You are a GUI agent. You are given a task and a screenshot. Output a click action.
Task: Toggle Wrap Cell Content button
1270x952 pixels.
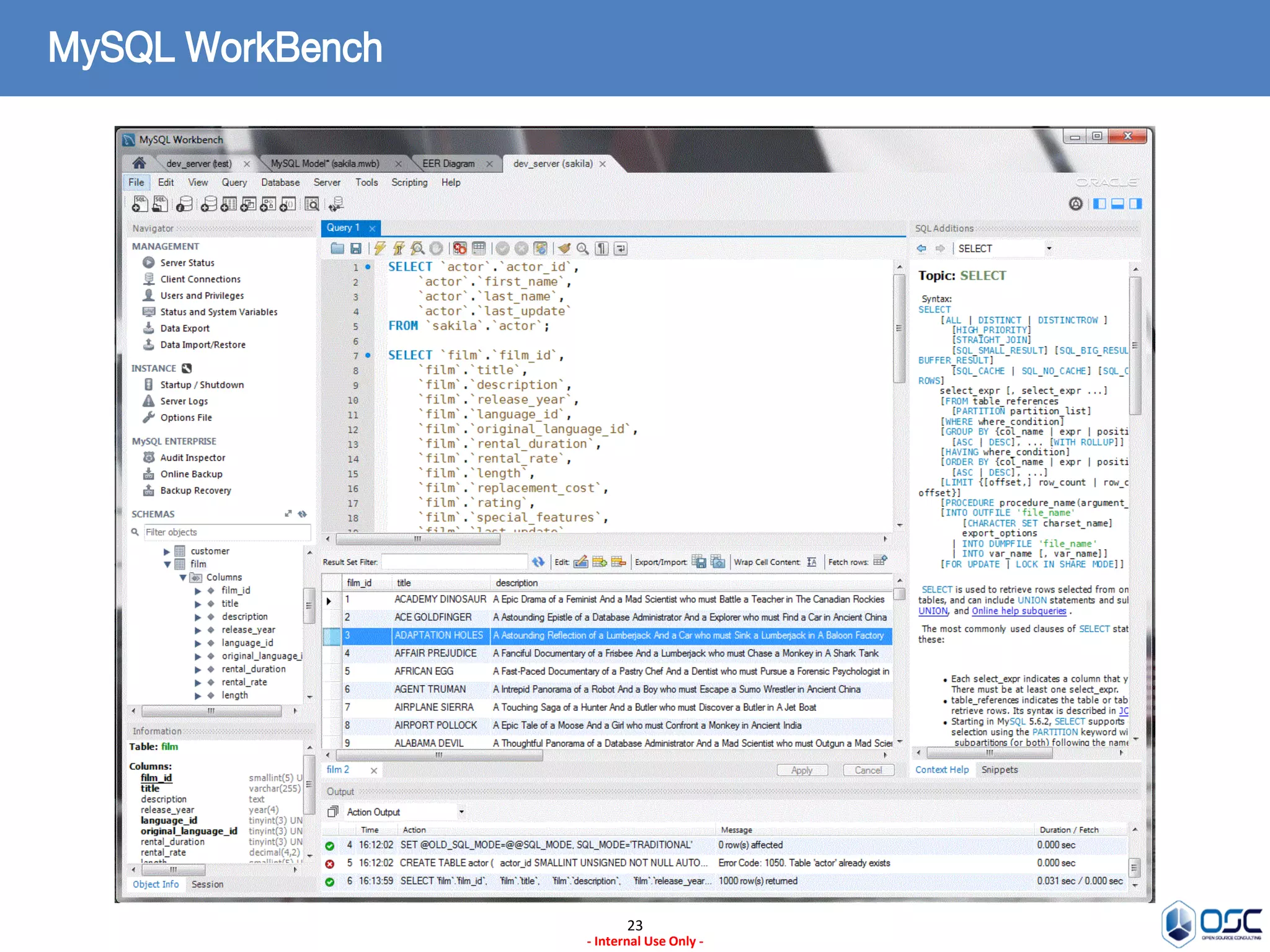(812, 562)
